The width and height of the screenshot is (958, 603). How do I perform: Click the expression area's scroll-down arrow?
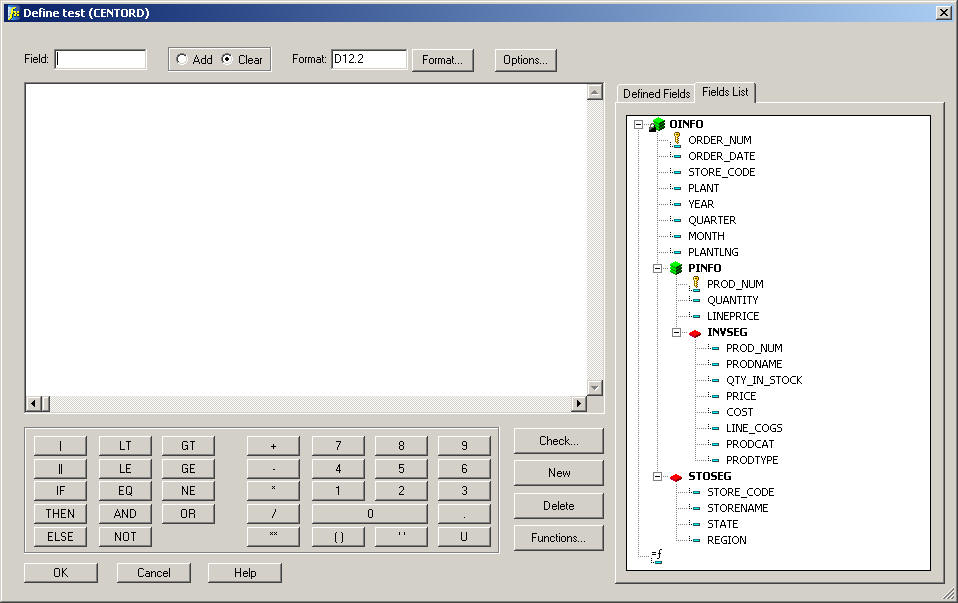point(594,388)
